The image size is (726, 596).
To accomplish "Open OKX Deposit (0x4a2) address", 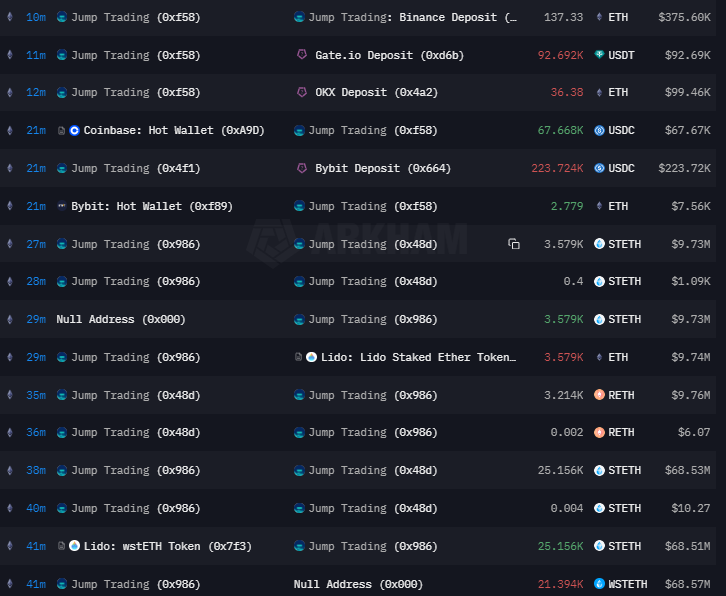I will tap(376, 93).
